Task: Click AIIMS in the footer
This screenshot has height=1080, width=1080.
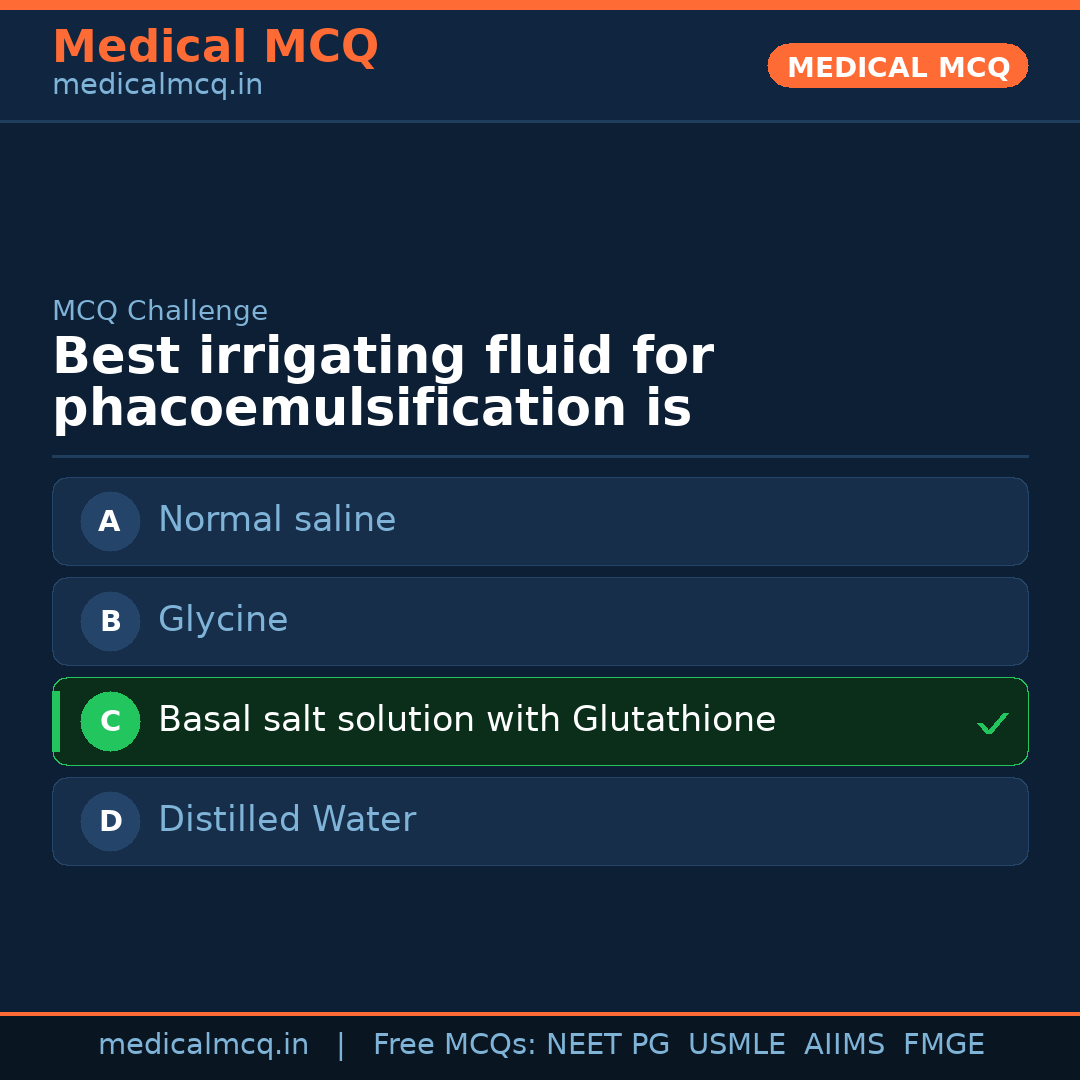Action: pos(844,1045)
